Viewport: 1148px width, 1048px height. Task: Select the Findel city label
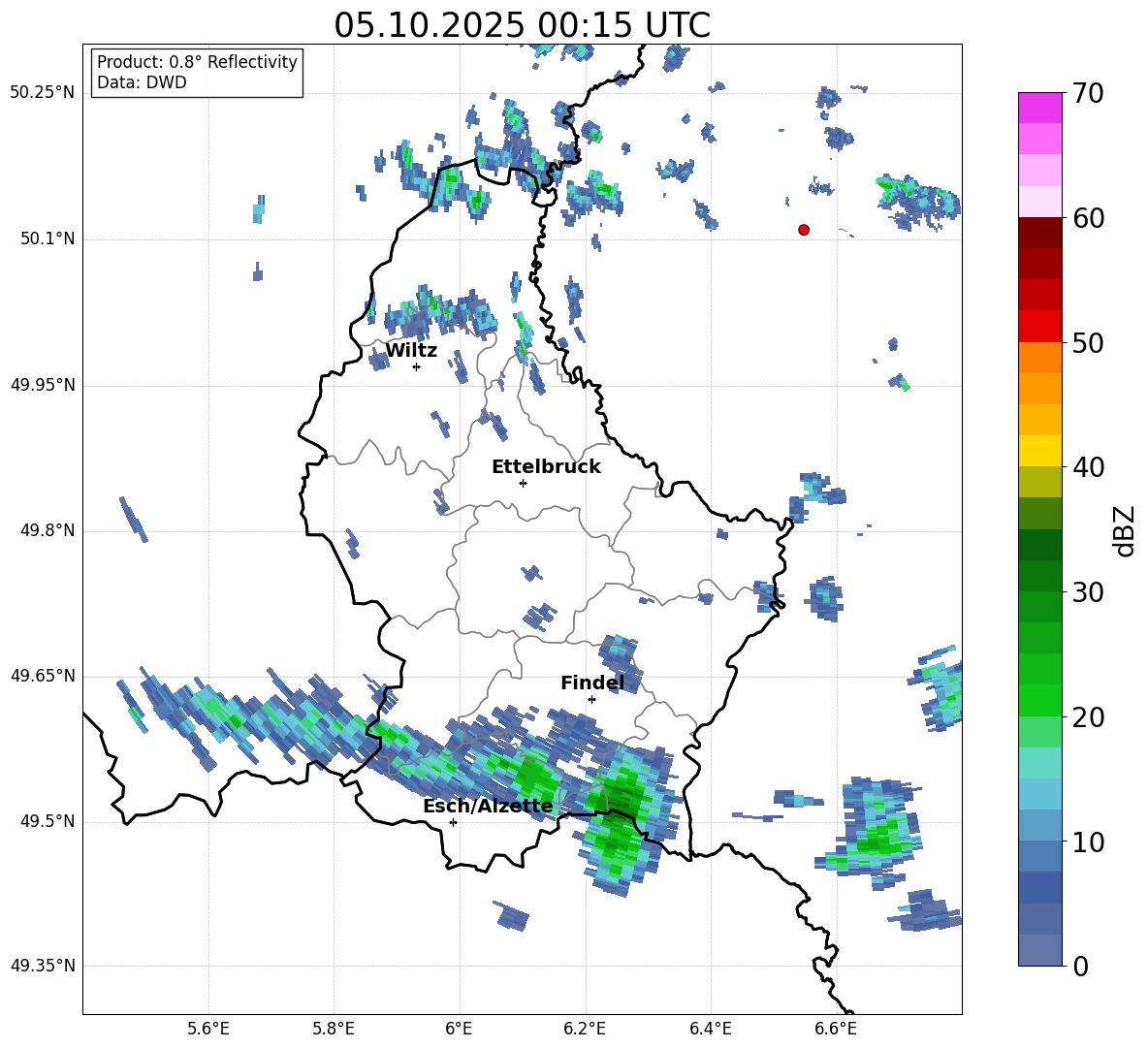point(592,683)
